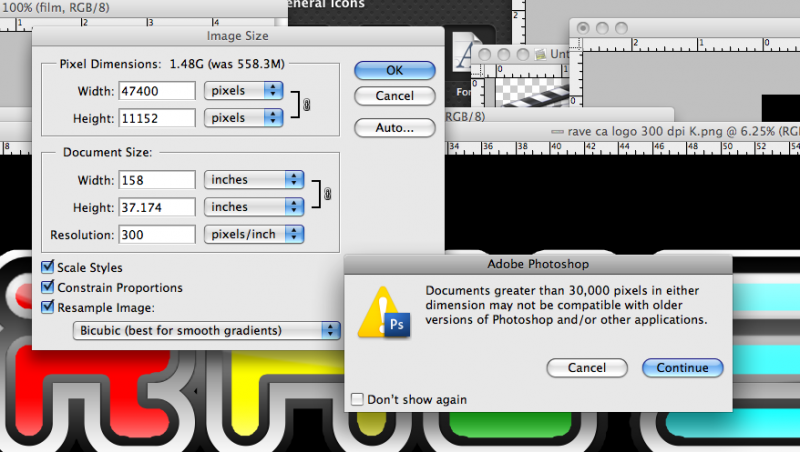800x452 pixels.
Task: Click the Adobe Photoshop alert title bar
Action: (538, 264)
